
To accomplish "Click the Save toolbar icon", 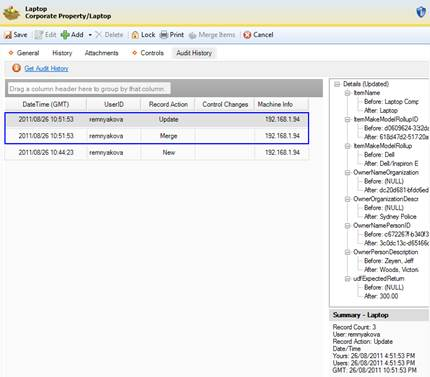I will pos(8,35).
